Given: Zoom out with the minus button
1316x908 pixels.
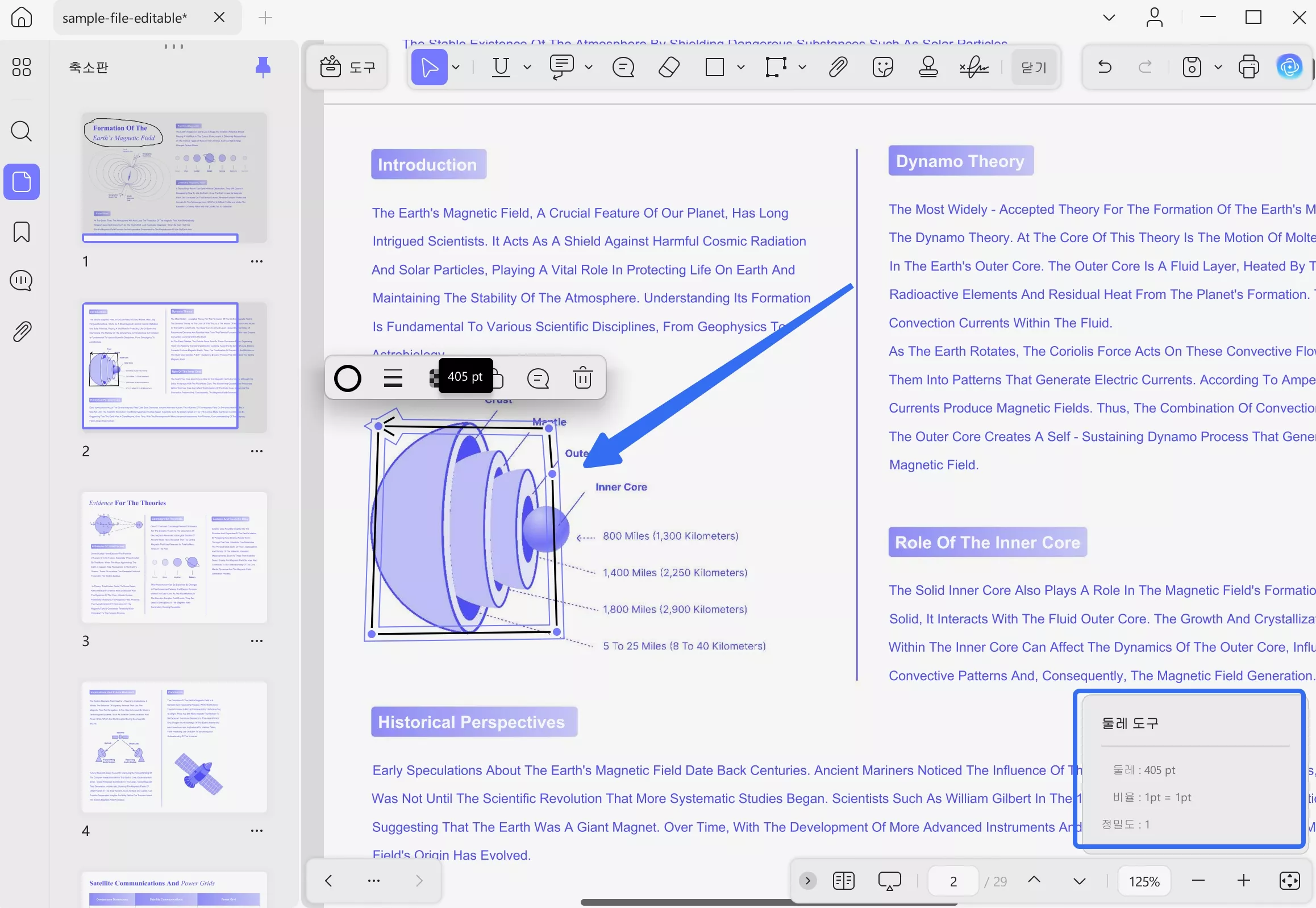Looking at the screenshot, I should tap(1198, 881).
